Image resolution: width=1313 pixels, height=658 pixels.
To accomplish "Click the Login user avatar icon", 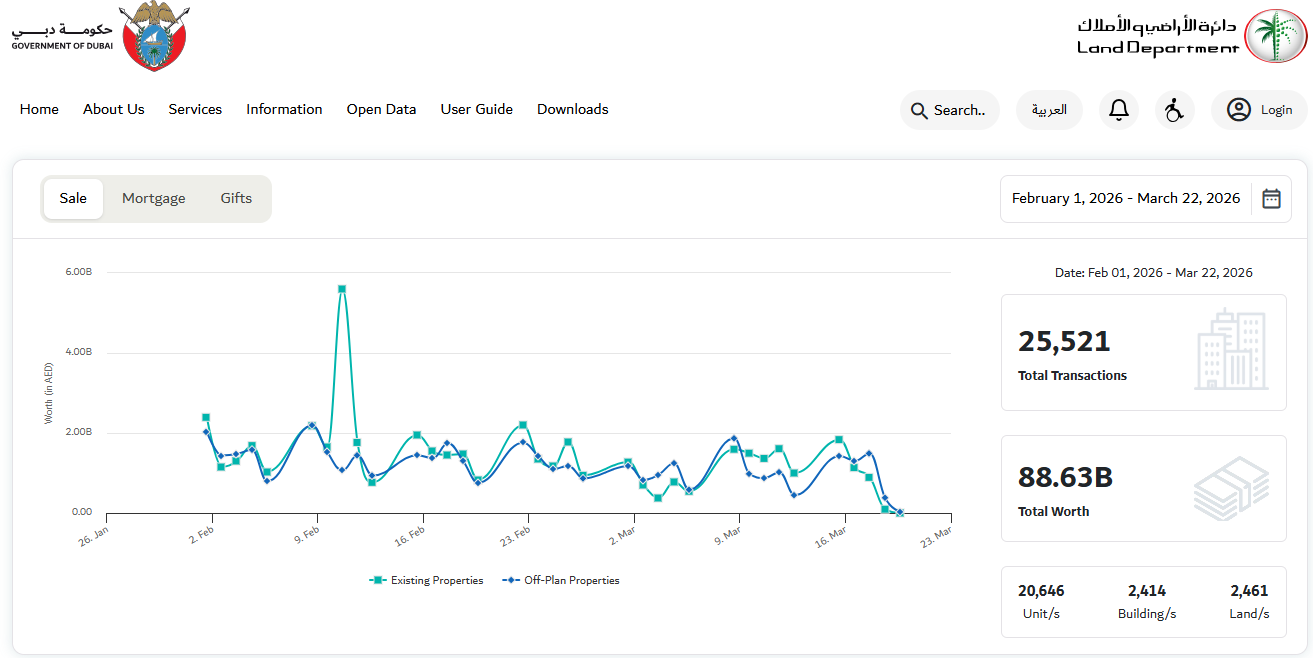I will (x=1239, y=110).
